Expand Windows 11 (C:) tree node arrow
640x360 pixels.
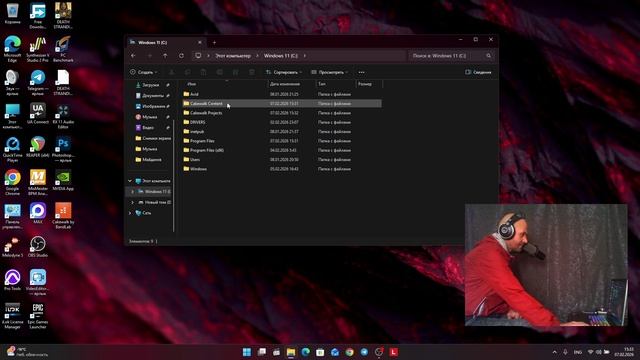(132, 191)
